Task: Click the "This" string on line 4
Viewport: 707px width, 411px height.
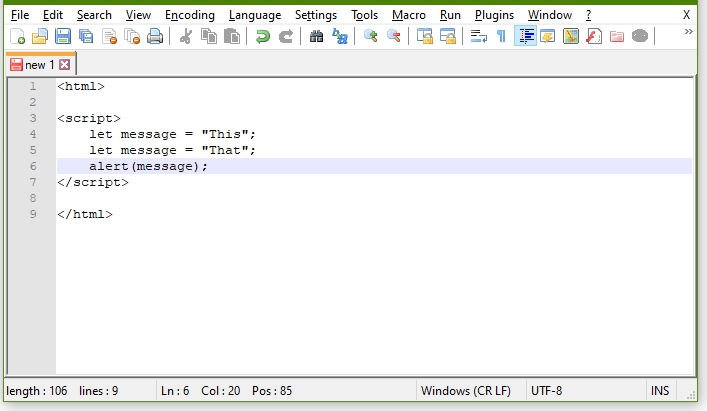Action: (x=225, y=134)
